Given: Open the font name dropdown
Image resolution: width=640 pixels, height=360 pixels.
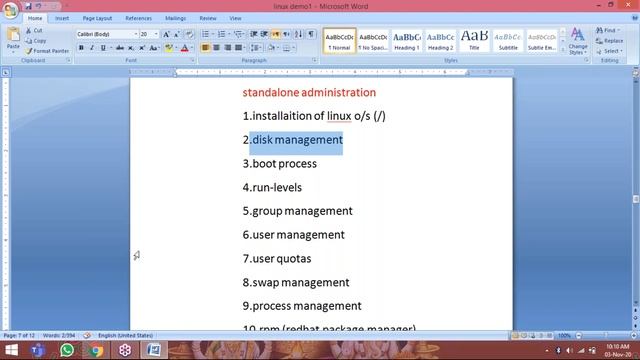Looking at the screenshot, I should click(x=136, y=35).
